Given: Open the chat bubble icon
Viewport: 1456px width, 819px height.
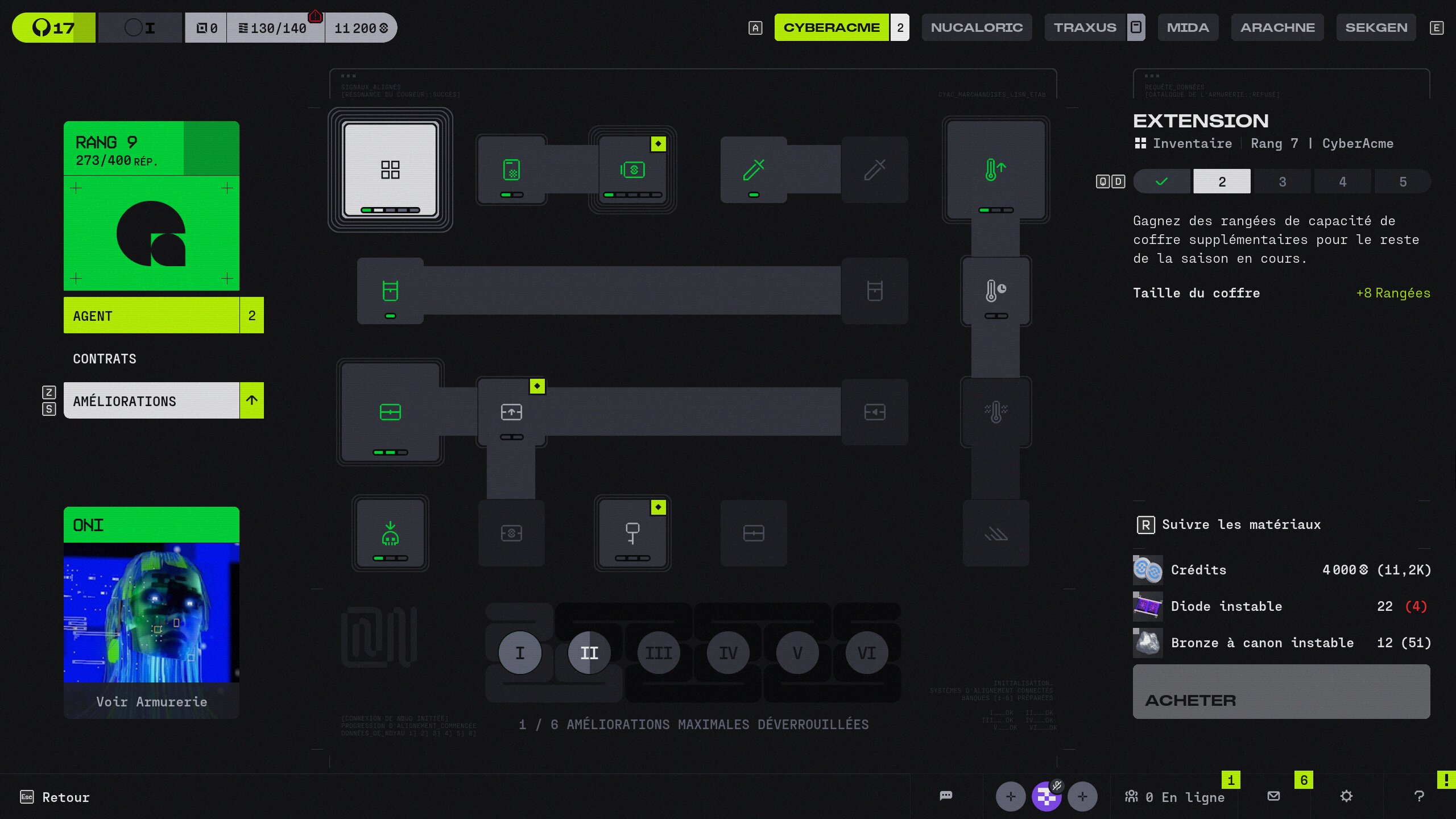Looking at the screenshot, I should (946, 796).
